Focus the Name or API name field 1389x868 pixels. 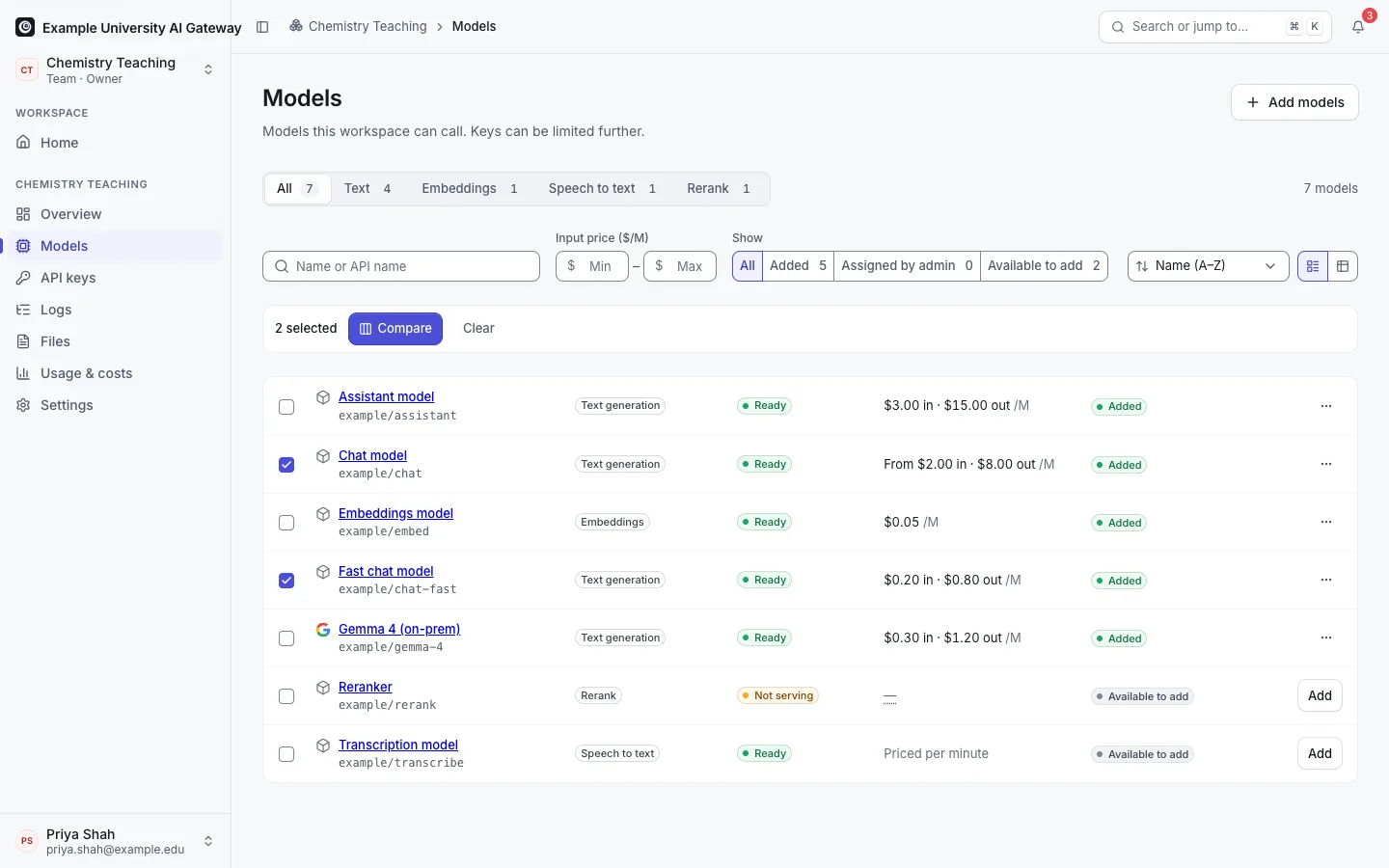(x=401, y=266)
